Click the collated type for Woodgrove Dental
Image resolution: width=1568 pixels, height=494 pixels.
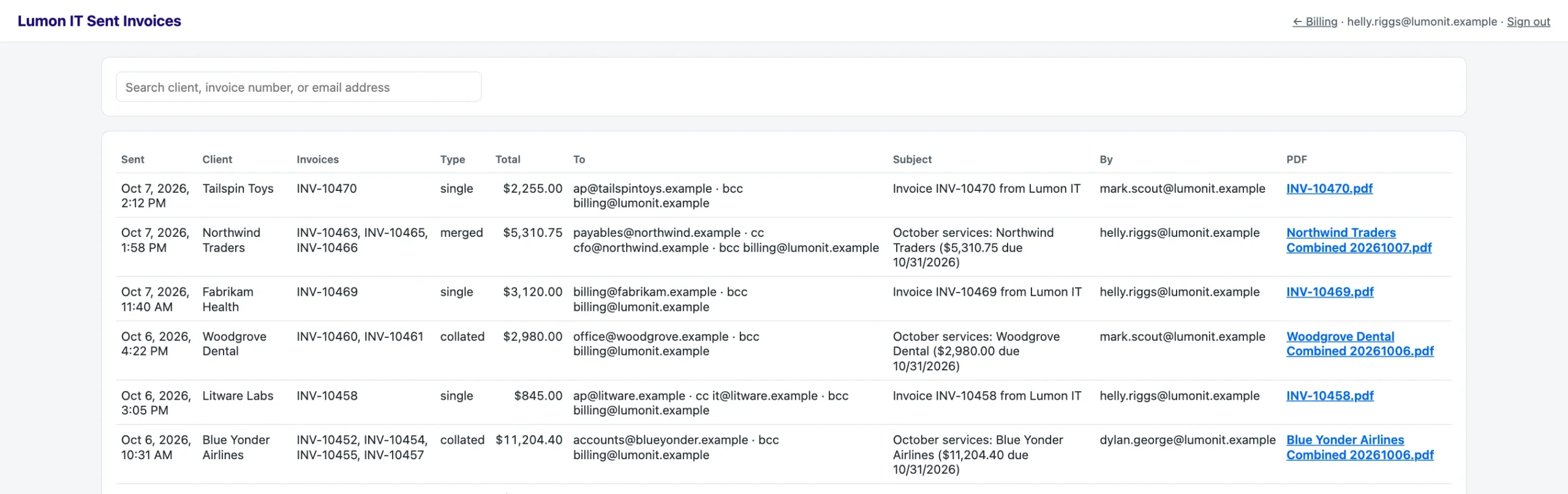click(462, 336)
